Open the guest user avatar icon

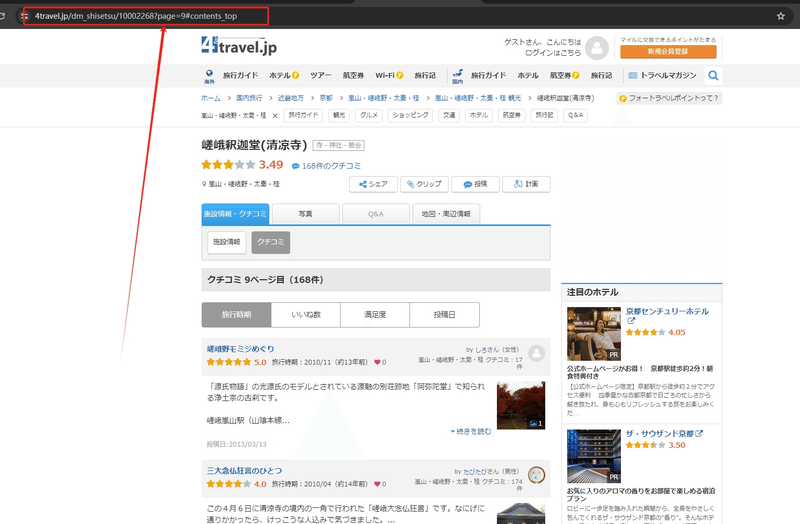tap(597, 47)
